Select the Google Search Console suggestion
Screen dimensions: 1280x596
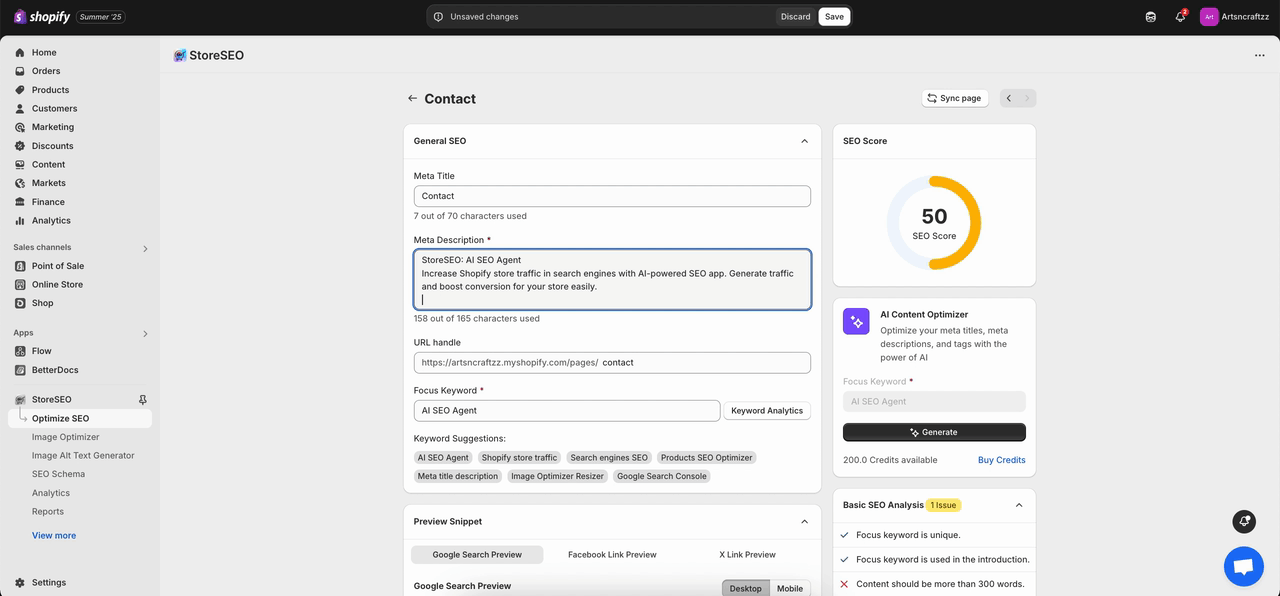(x=662, y=476)
